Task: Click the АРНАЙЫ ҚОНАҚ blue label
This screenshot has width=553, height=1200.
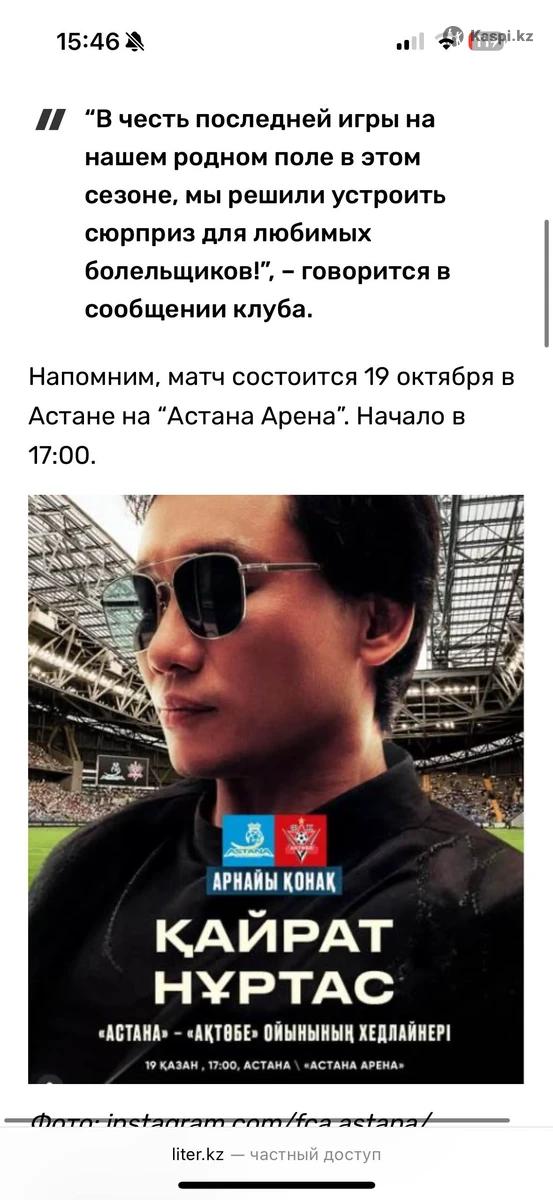Action: (274, 880)
